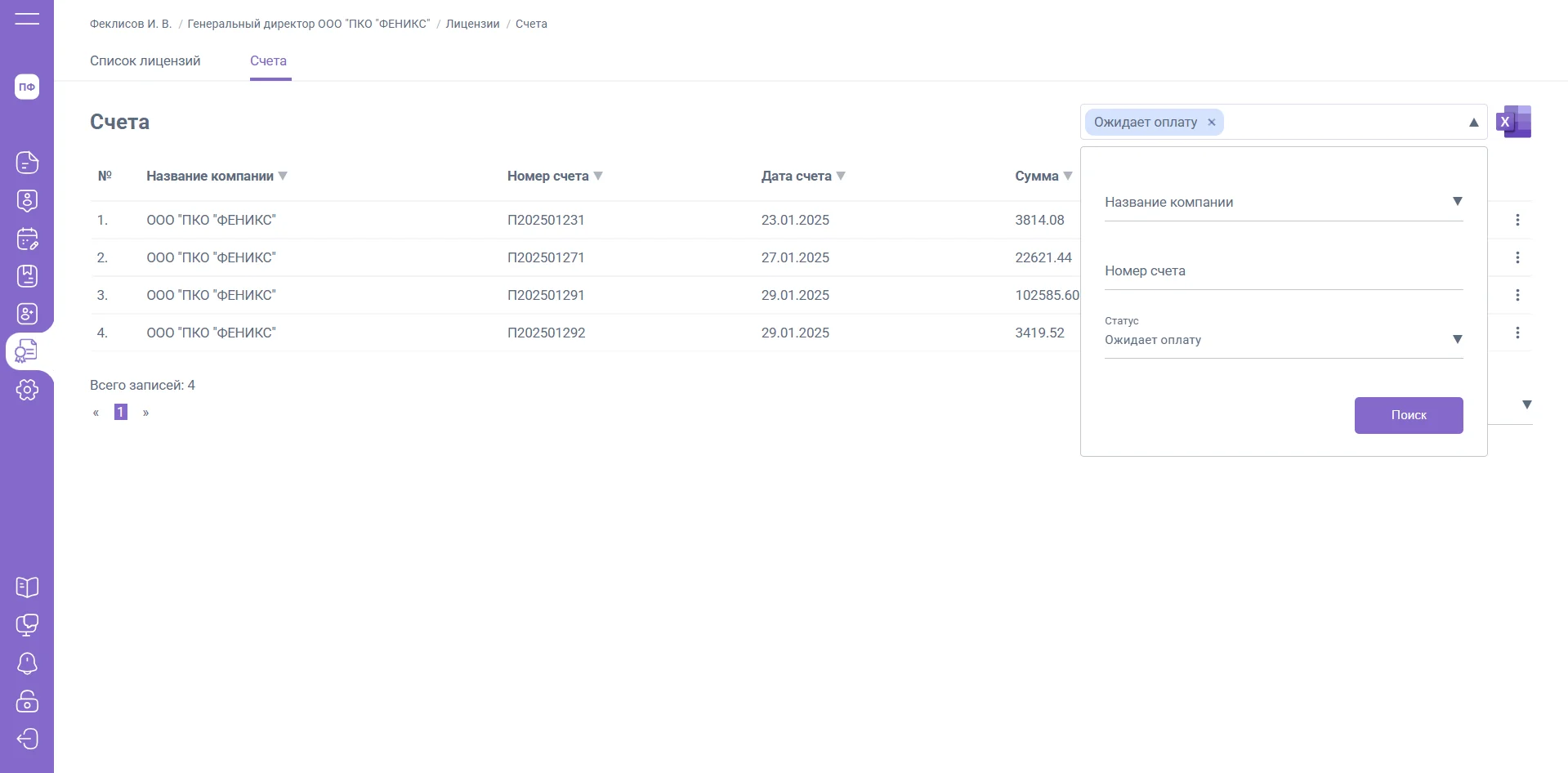Screen dimensions: 1568x773
Task: Click the ПФ company logo badge
Action: point(27,87)
